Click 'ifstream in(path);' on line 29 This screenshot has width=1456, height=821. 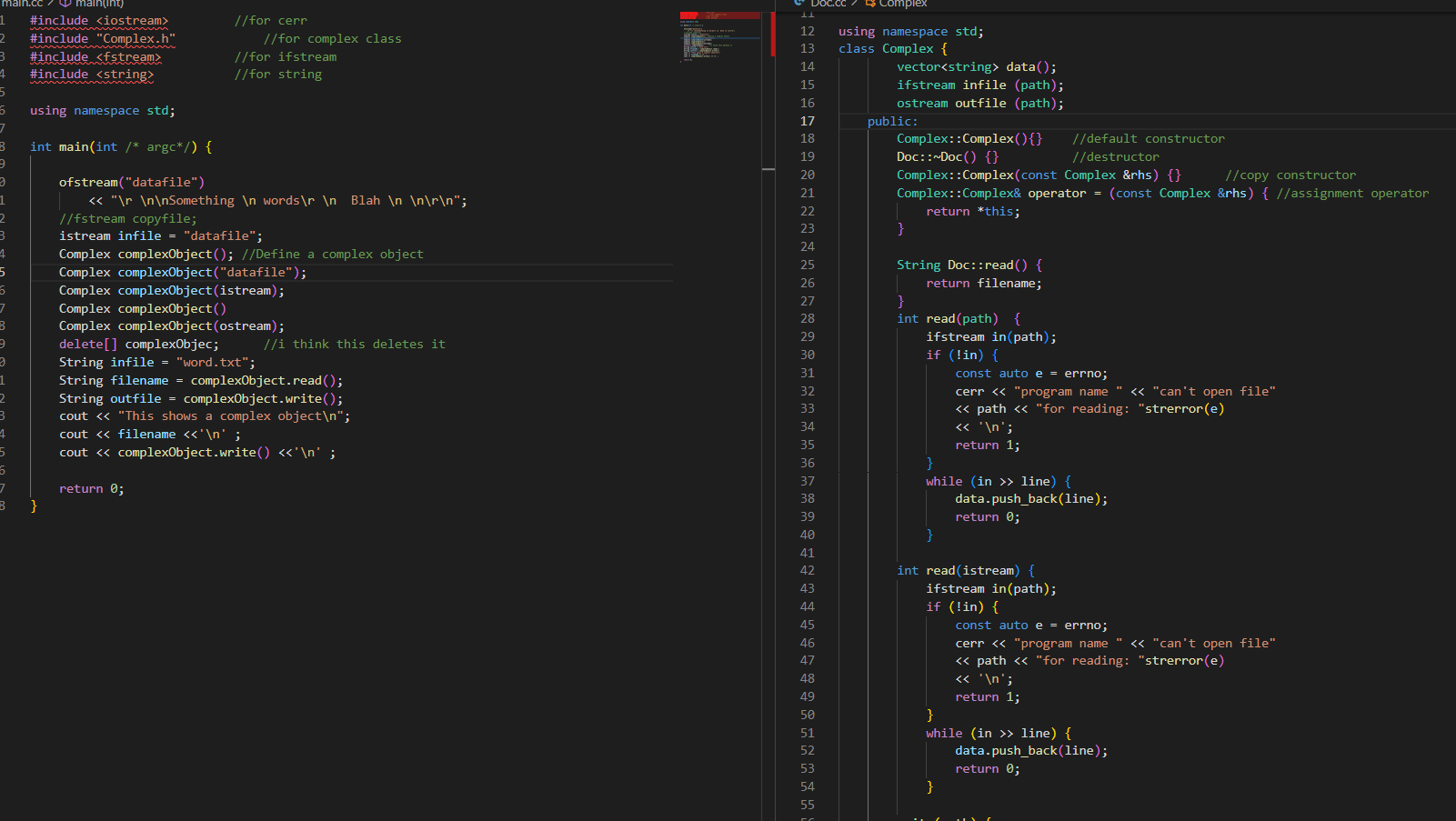pos(991,336)
